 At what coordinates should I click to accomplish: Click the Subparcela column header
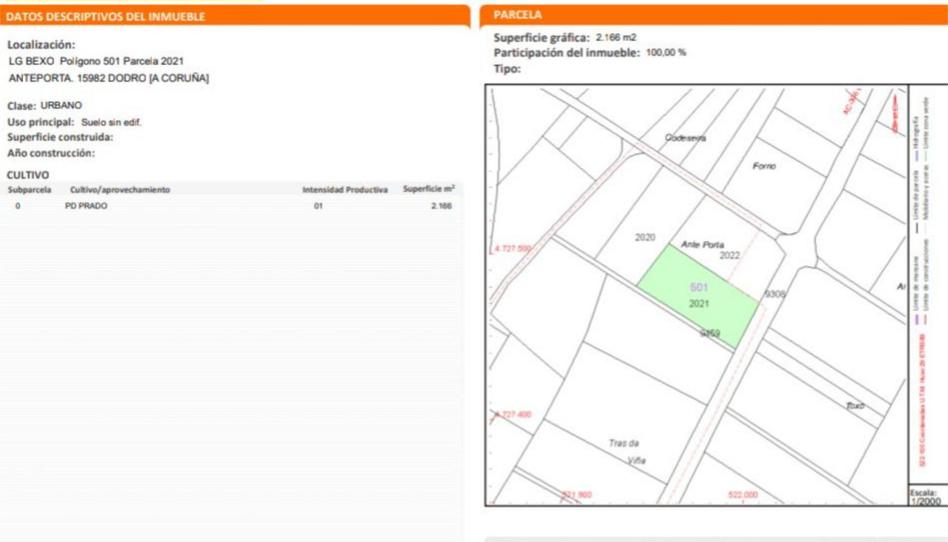coord(30,189)
